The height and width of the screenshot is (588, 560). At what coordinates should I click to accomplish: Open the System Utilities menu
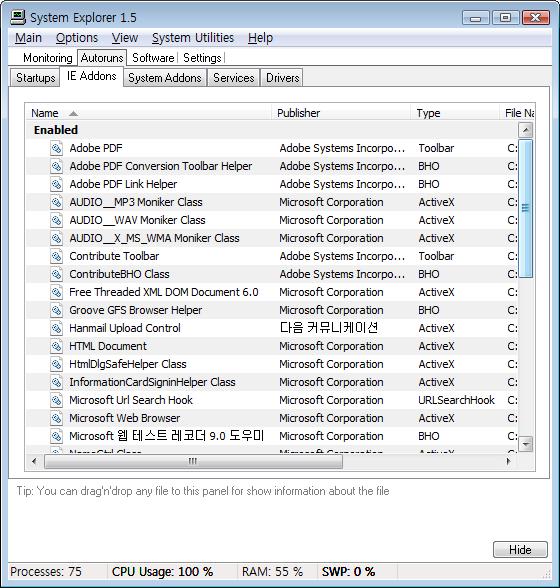pos(193,38)
